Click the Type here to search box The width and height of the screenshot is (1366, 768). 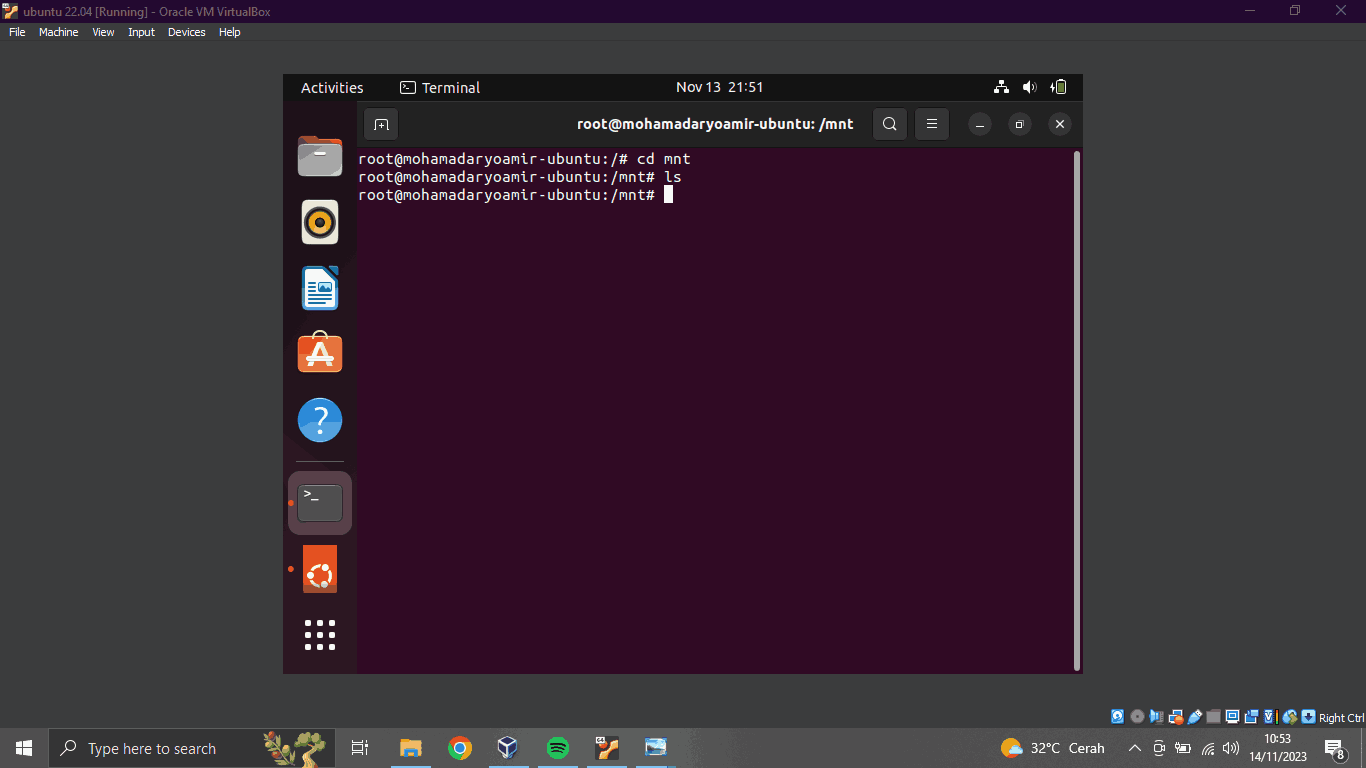(x=192, y=748)
